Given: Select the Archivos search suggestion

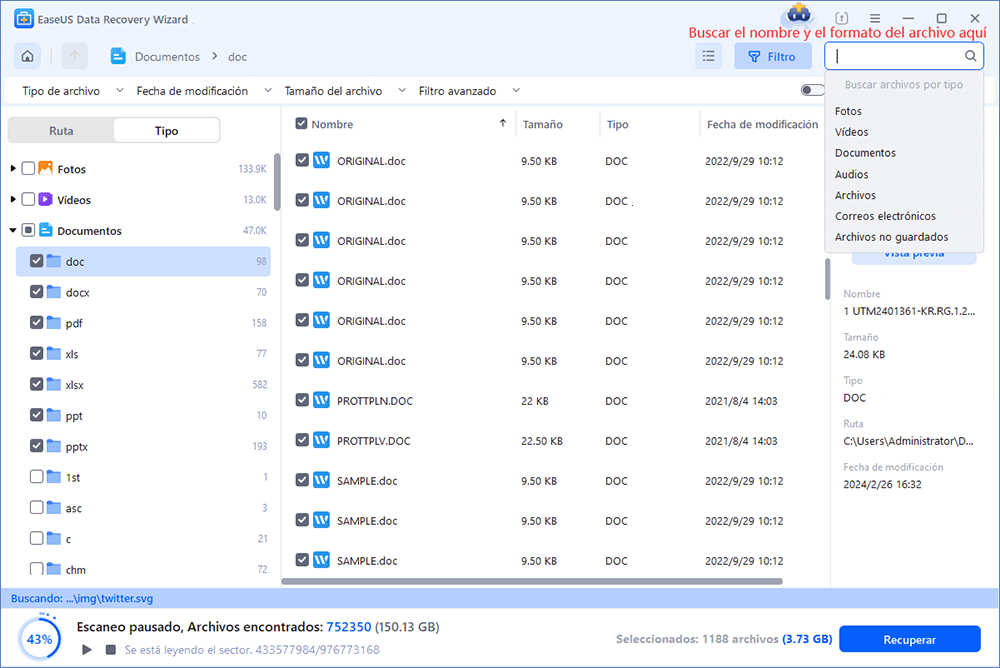Looking at the screenshot, I should point(855,195).
